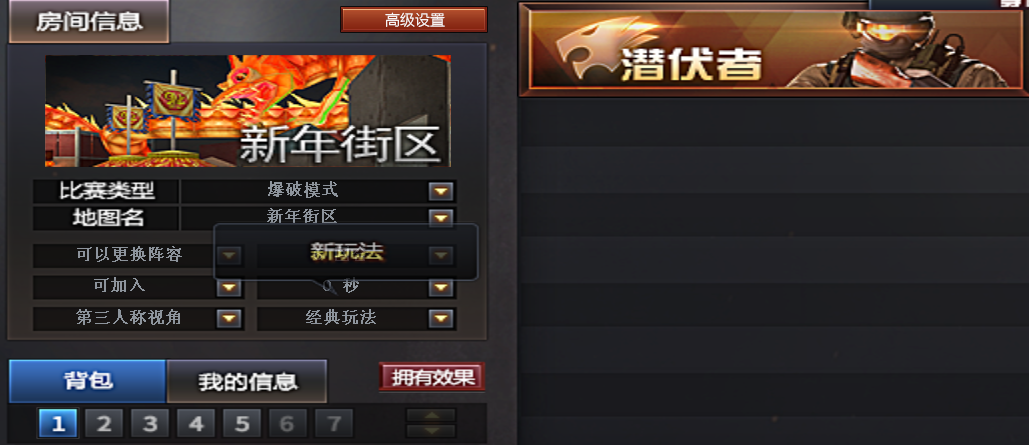
Task: Select backpack slot 3
Action: click(150, 423)
